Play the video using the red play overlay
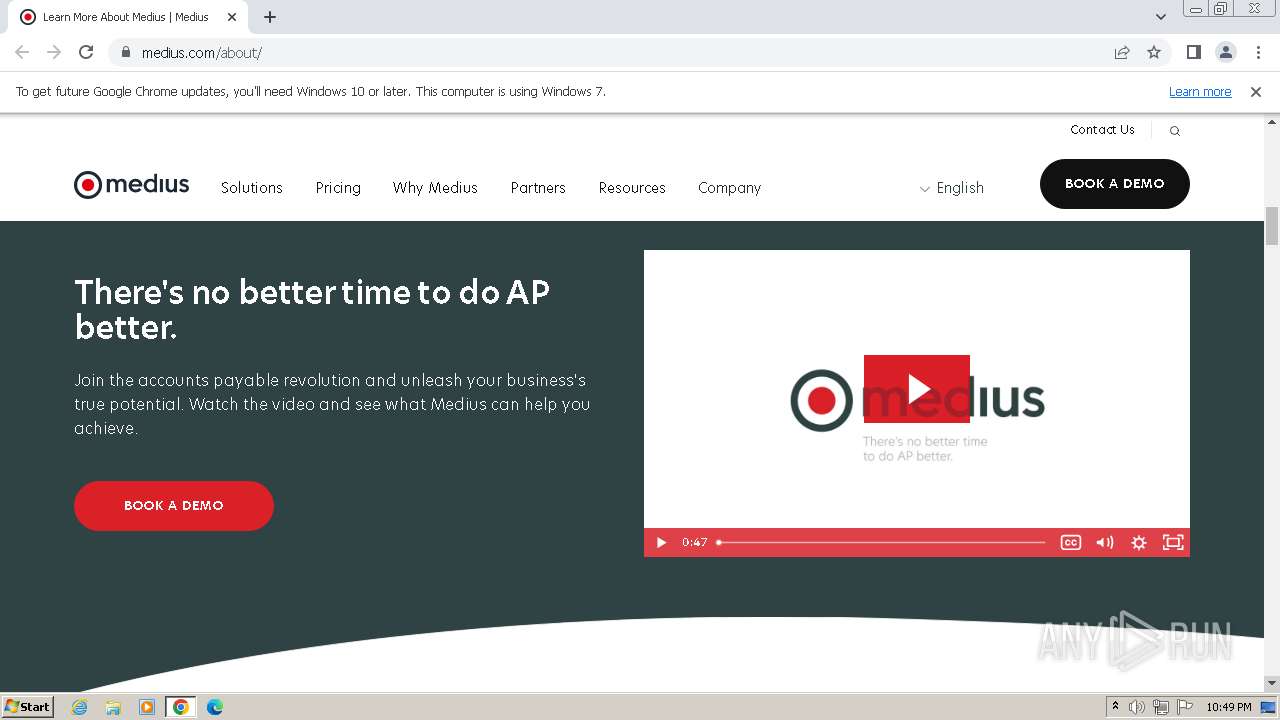Screen dimensions: 1280x720 pos(917,389)
